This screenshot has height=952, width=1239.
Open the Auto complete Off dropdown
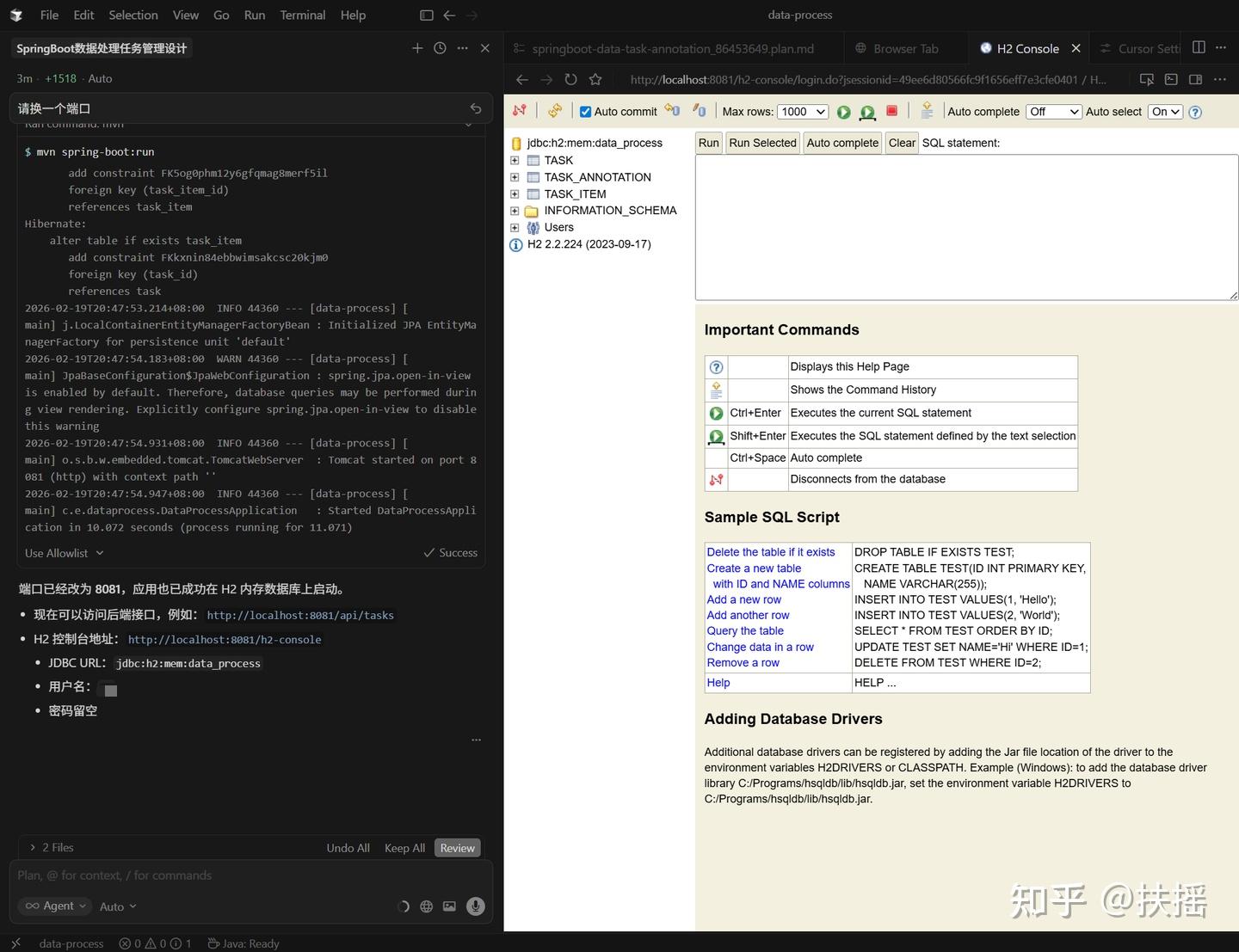click(x=1054, y=112)
